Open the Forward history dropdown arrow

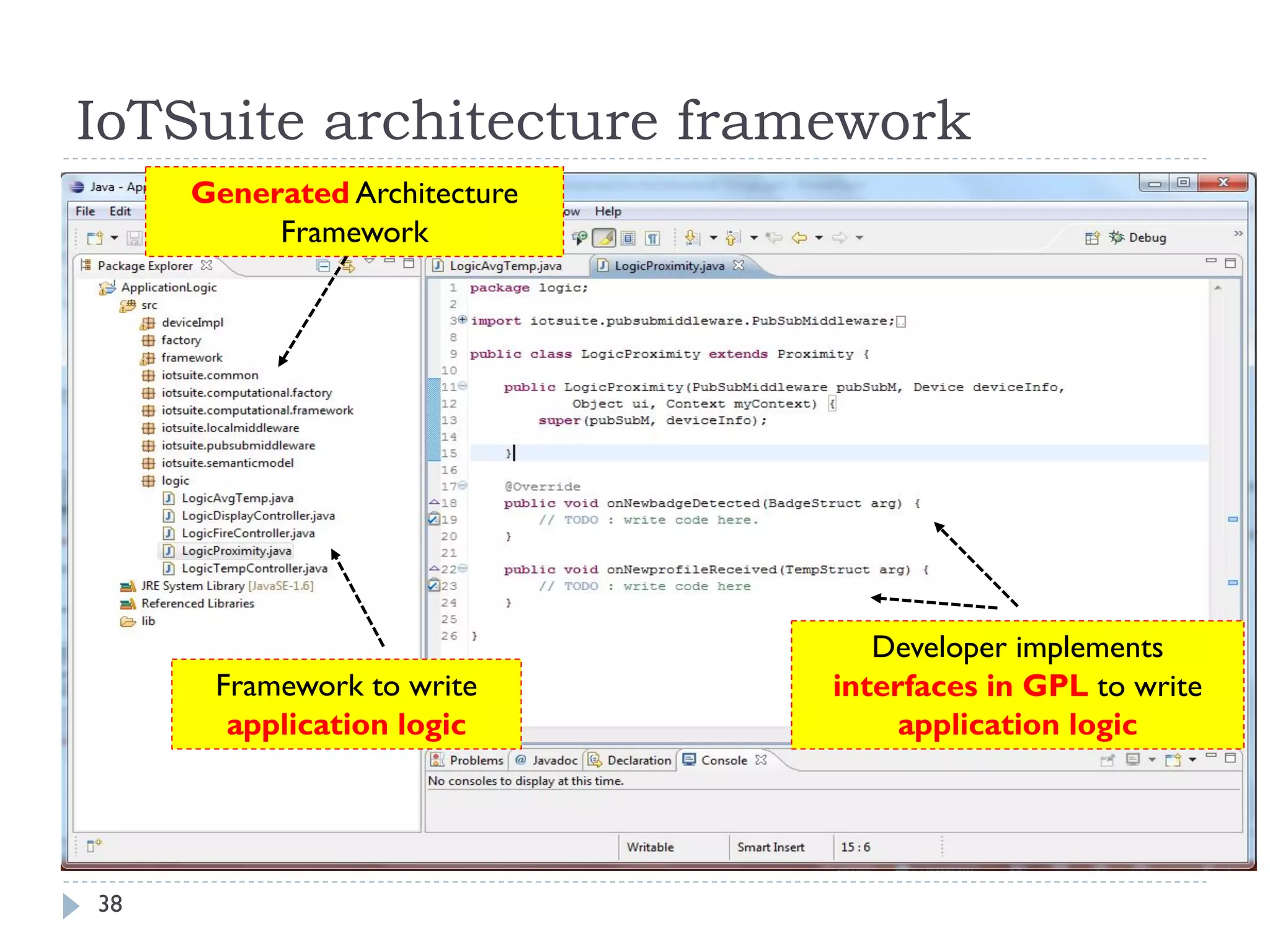pos(859,238)
